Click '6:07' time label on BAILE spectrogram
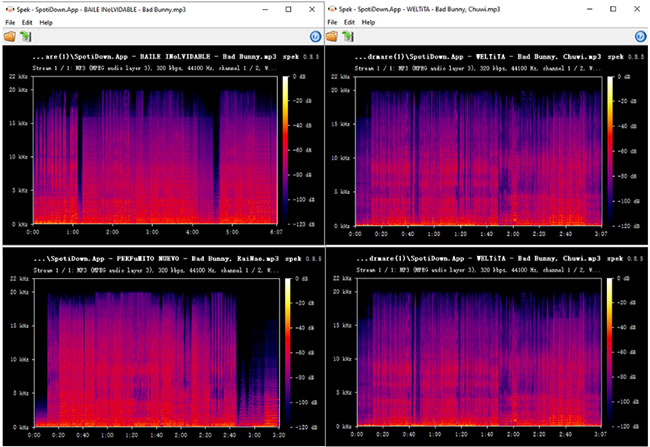This screenshot has width=650, height=447. click(x=276, y=232)
